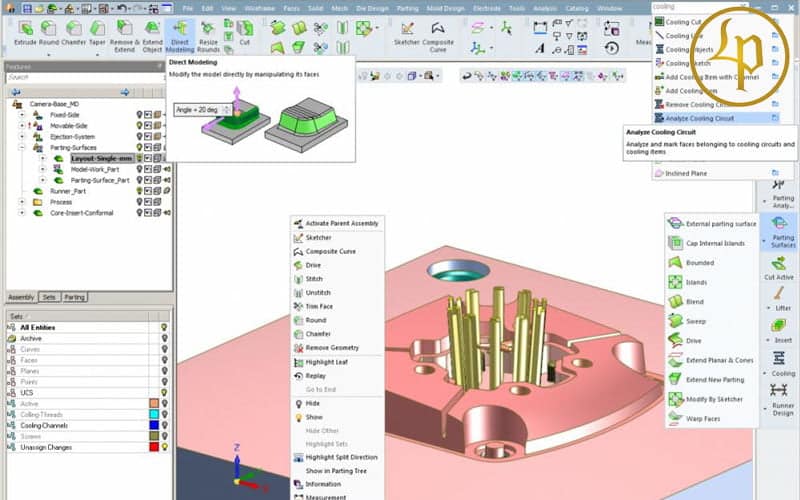Viewport: 800px width, 500px height.
Task: Select Cap Internal Islands tool
Action: click(707, 243)
